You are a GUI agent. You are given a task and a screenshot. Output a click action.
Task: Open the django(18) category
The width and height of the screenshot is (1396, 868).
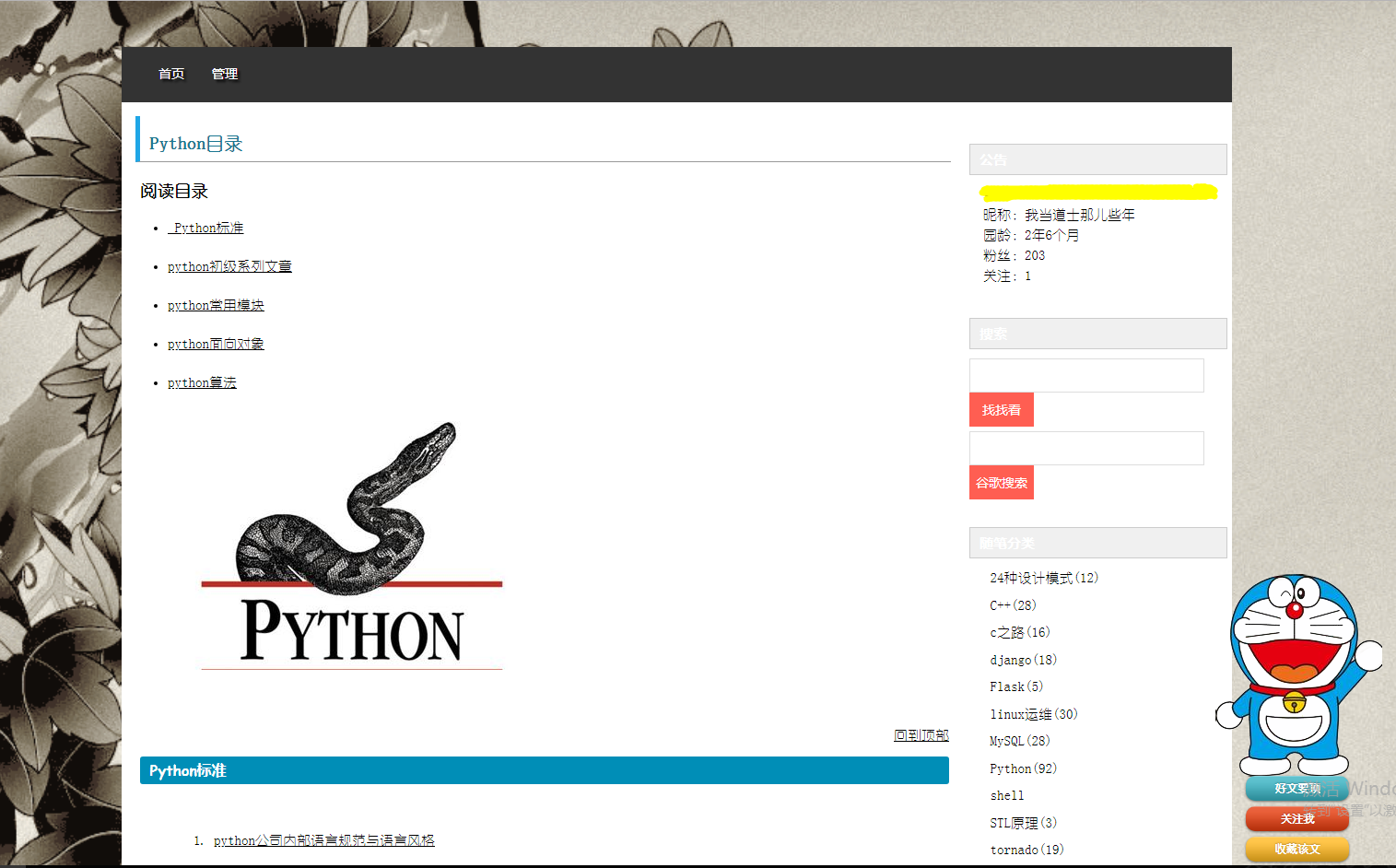pos(1024,660)
